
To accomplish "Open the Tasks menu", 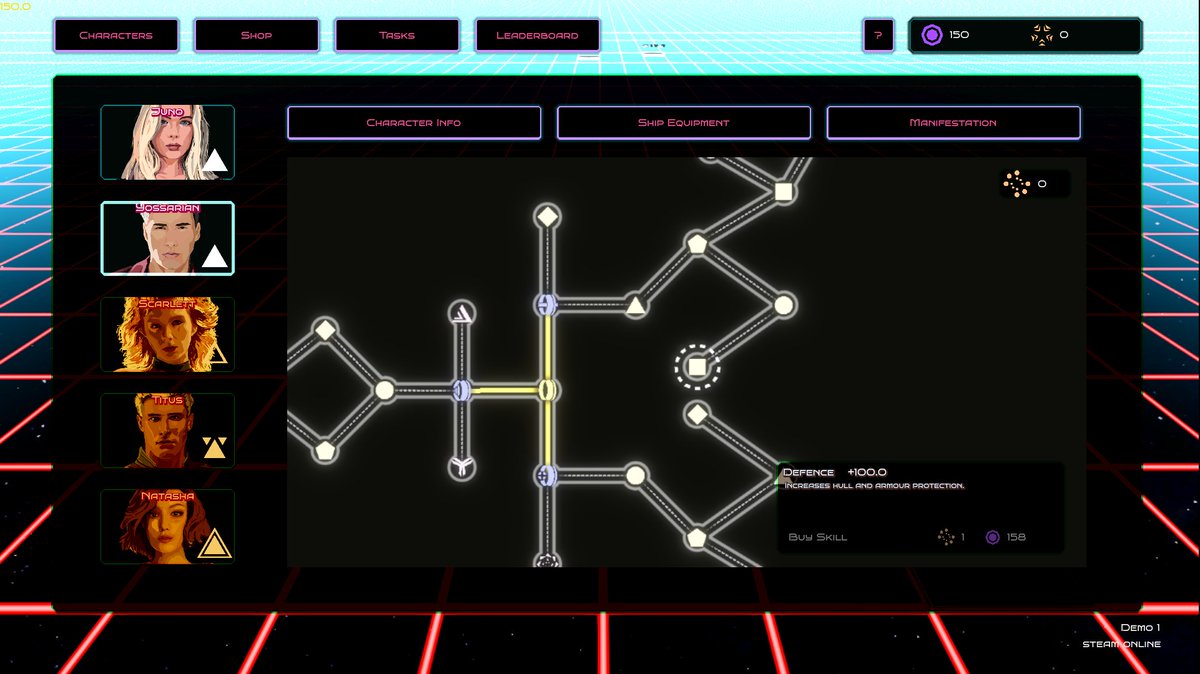I will tap(396, 34).
